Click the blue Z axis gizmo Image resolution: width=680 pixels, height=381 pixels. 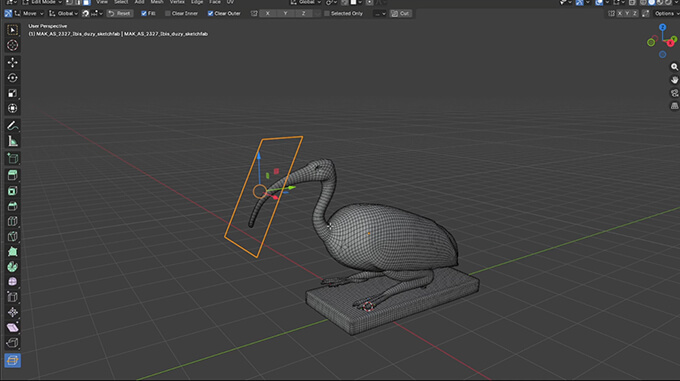pos(662,27)
